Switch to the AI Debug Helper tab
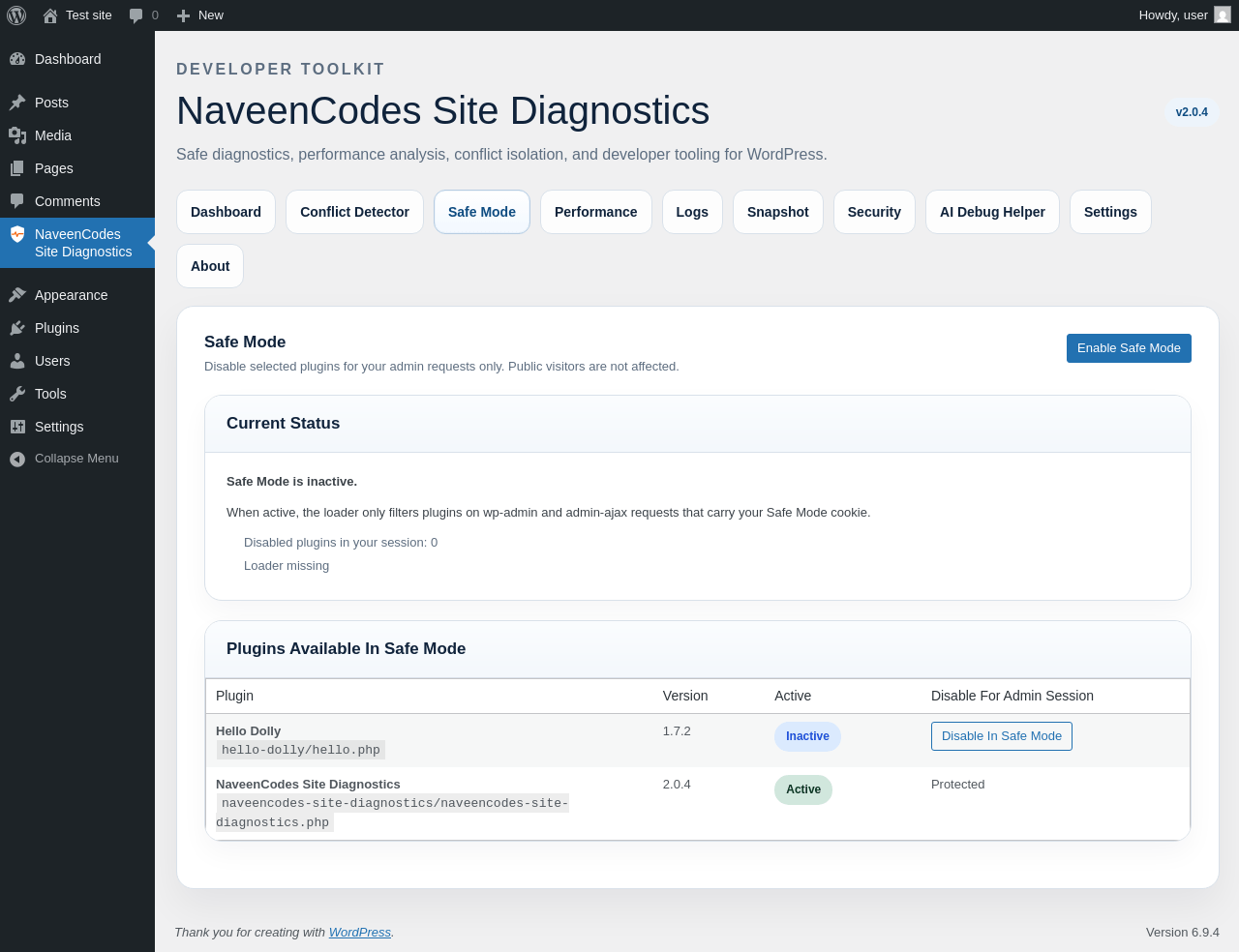The width and height of the screenshot is (1239, 952). pyautogui.click(x=992, y=212)
